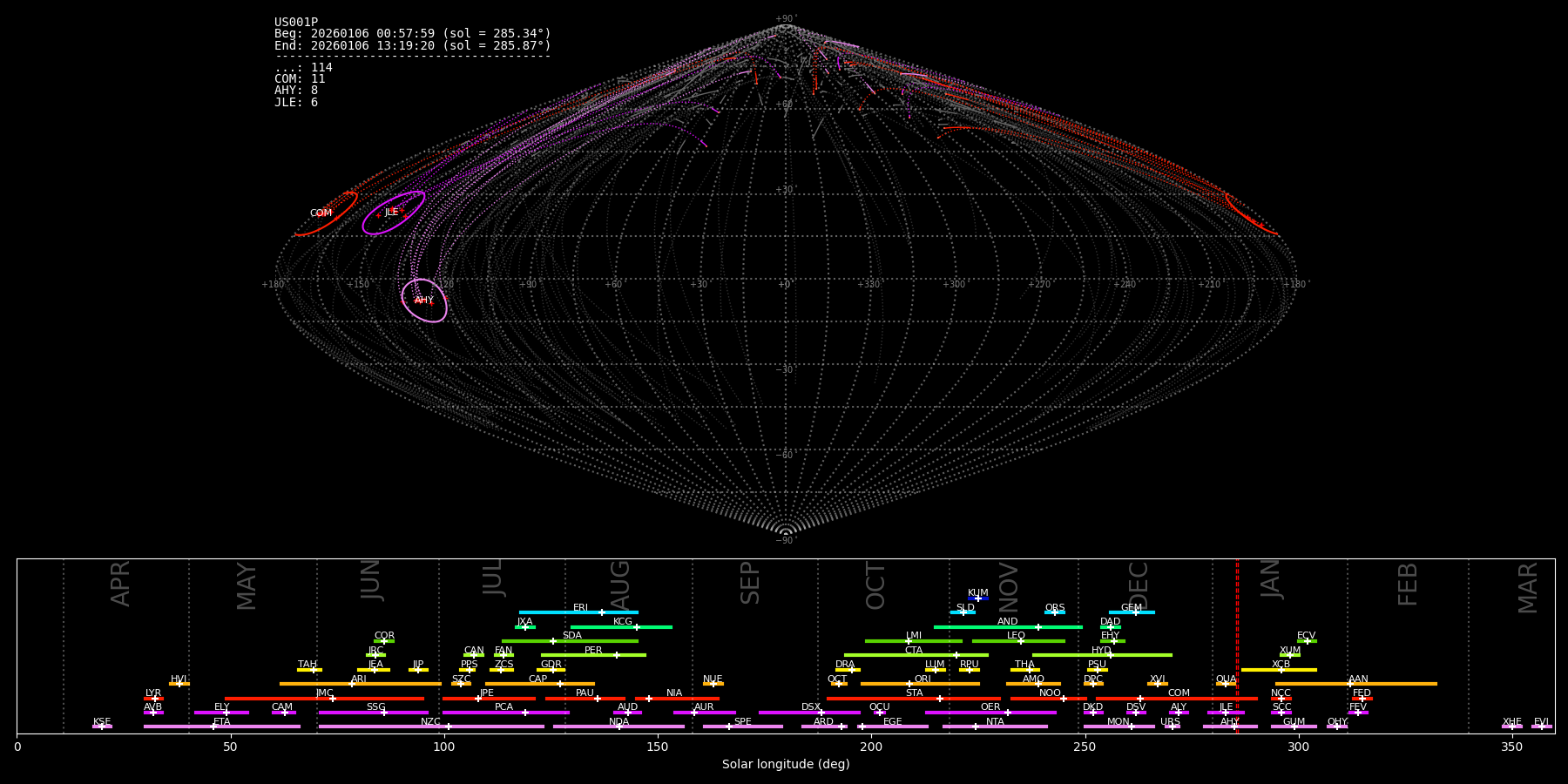
Task: Click the QUA shower peak marker
Action: click(x=1227, y=684)
